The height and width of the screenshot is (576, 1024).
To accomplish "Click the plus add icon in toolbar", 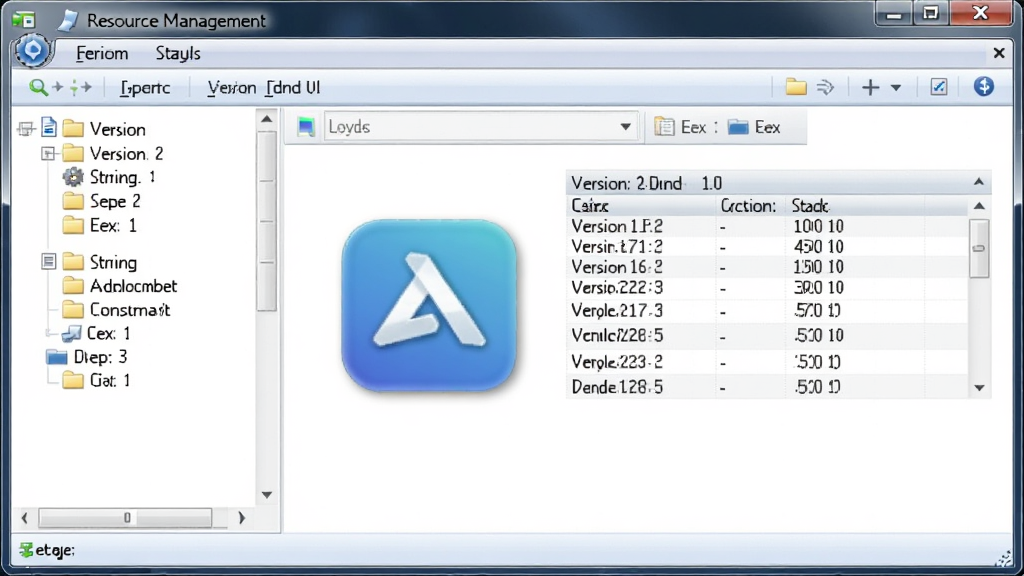I will coord(871,87).
